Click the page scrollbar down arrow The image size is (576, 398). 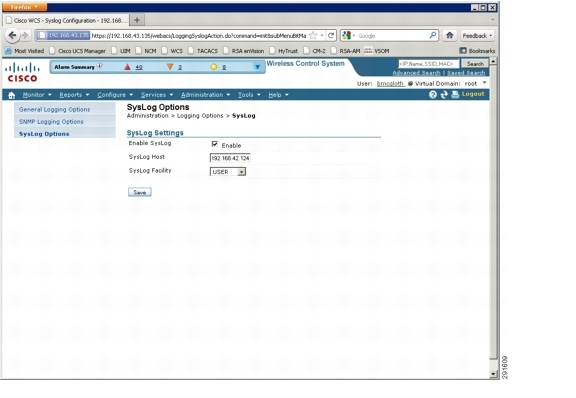pos(493,374)
